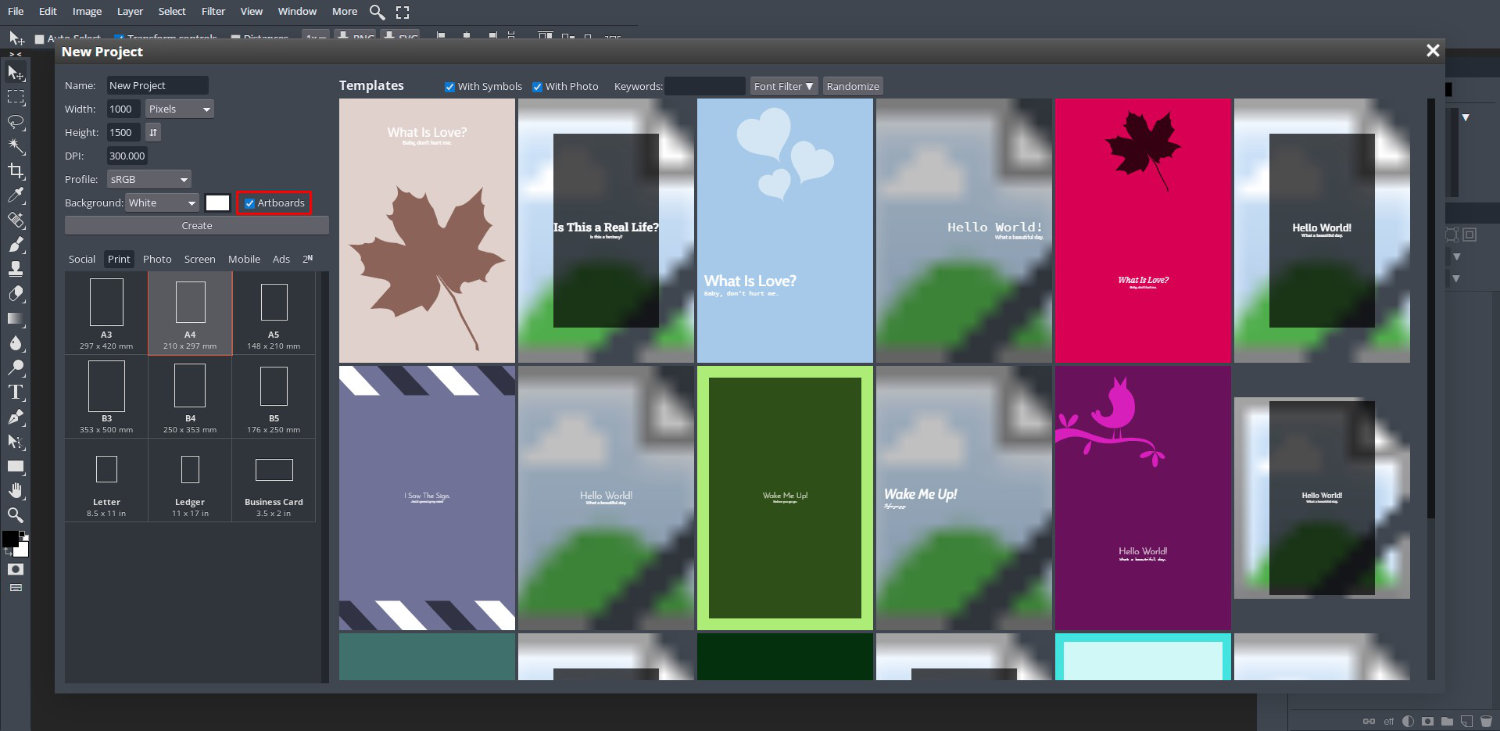Toggle fullscreen mode icon
Viewport: 1500px width, 731px height.
point(403,12)
